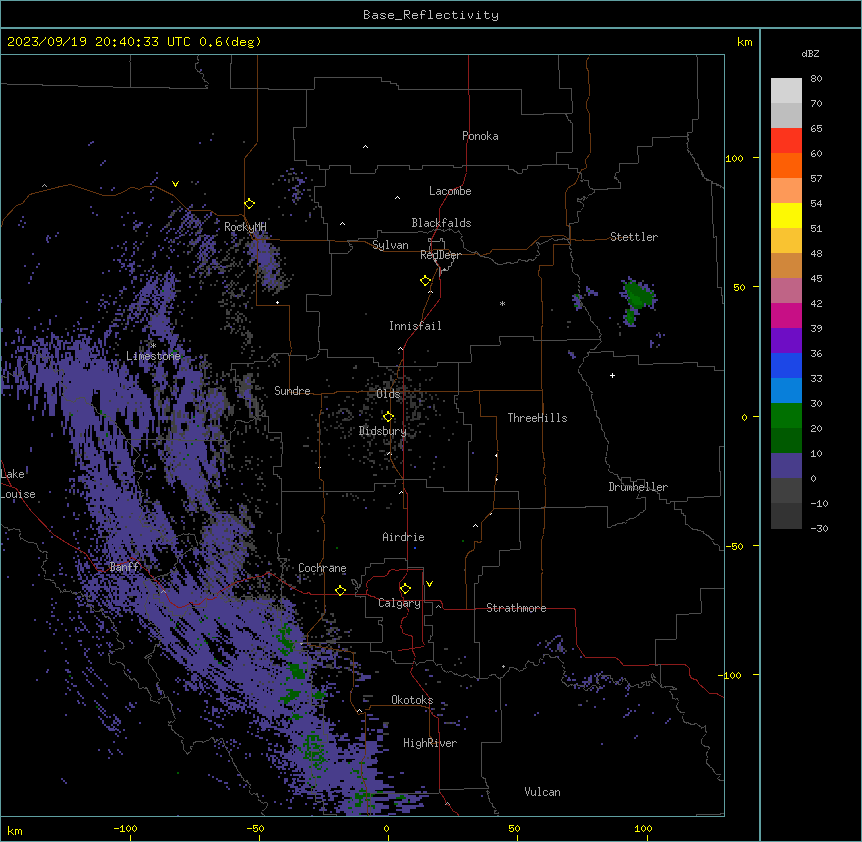The height and width of the screenshot is (842, 862).
Task: Click the yellow diamond marker above Calgary label
Action: (x=405, y=589)
